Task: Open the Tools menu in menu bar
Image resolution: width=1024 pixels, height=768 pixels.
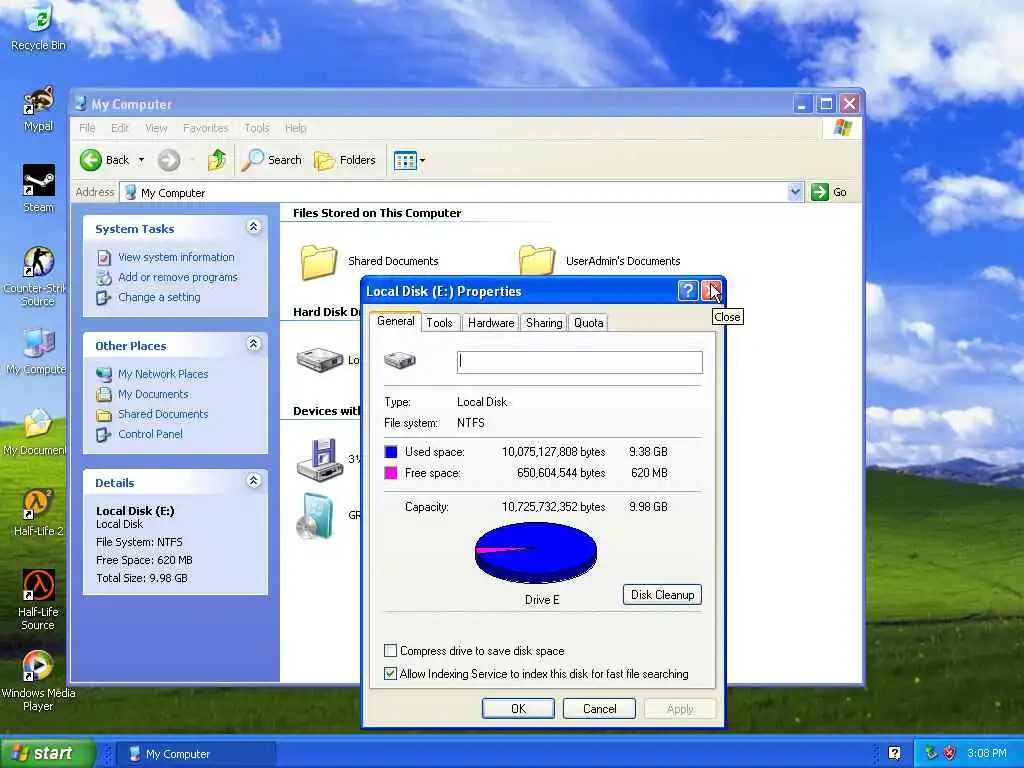Action: tap(257, 128)
